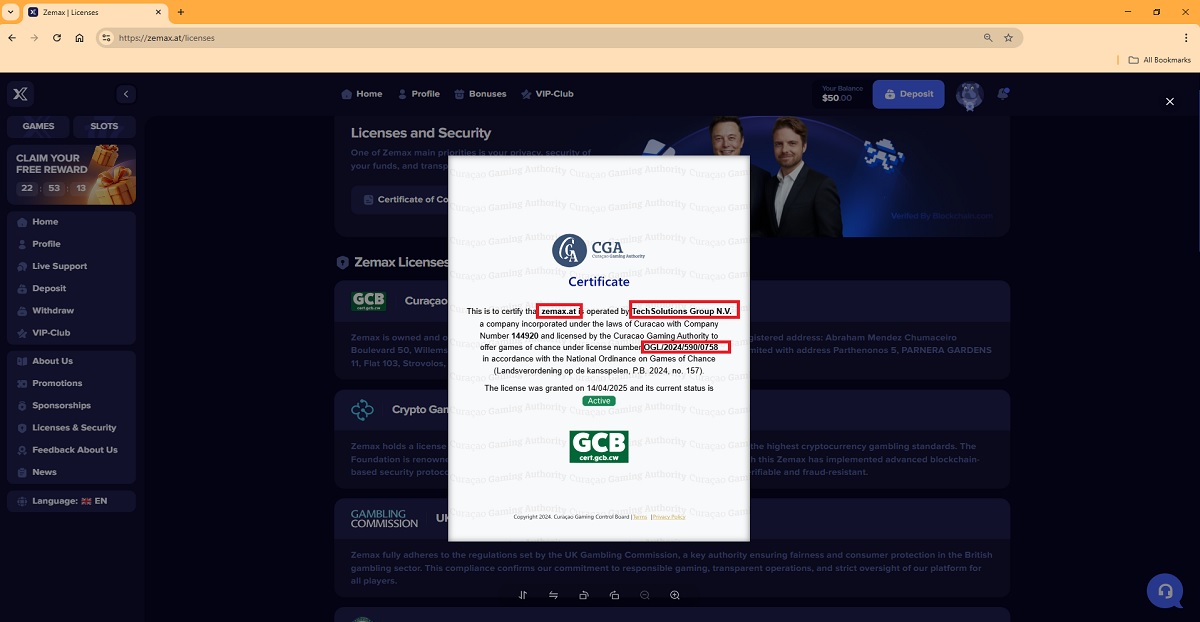Zoom out of the certificate image
This screenshot has width=1200, height=622.
[x=645, y=595]
